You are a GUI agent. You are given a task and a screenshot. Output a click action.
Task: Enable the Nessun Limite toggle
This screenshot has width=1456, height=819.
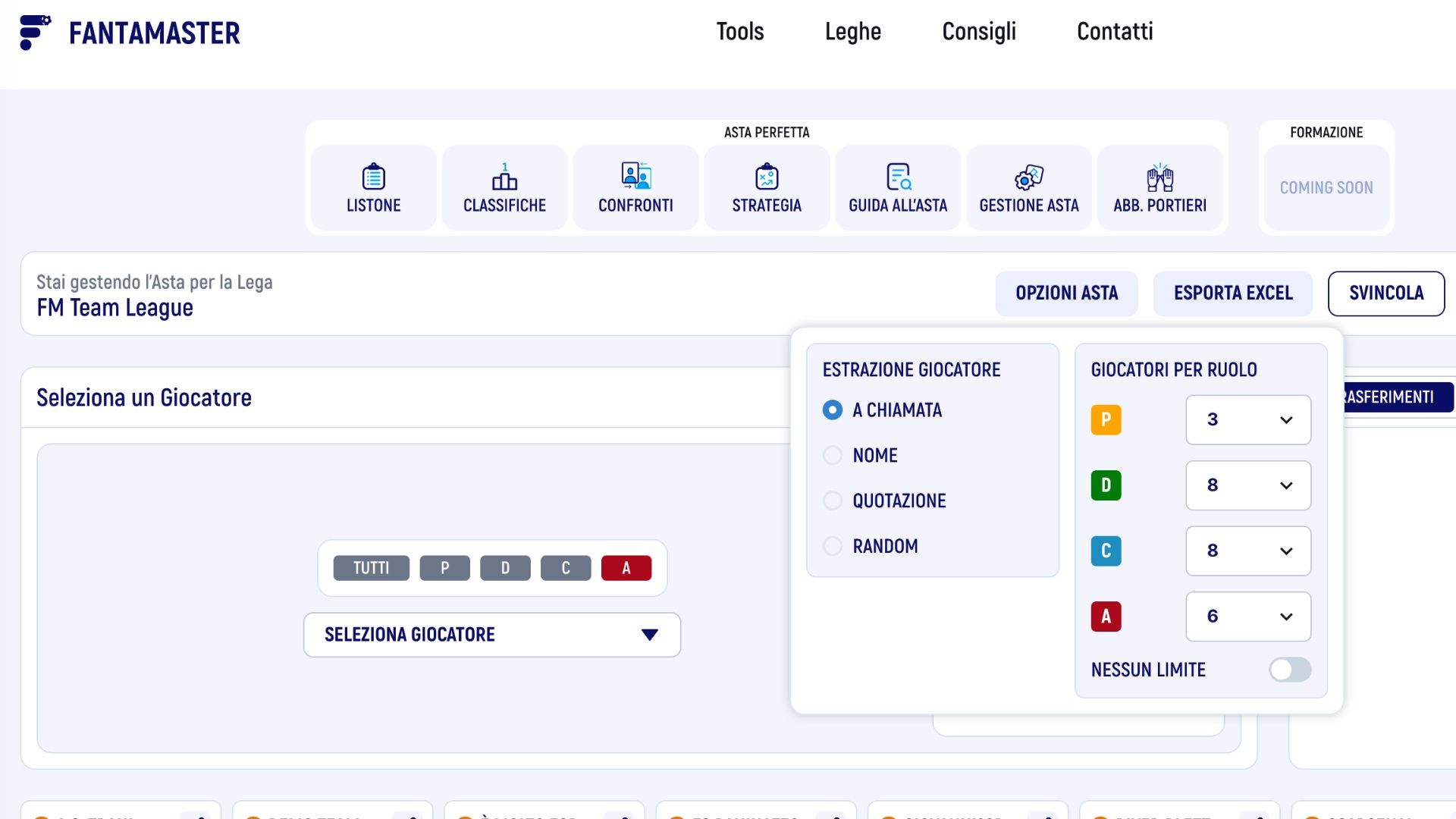point(1289,670)
